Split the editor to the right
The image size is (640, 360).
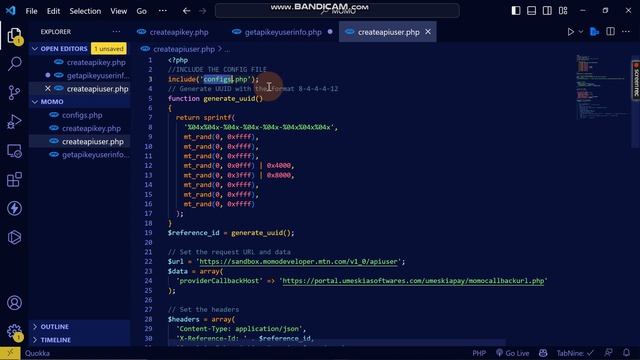[x=611, y=31]
